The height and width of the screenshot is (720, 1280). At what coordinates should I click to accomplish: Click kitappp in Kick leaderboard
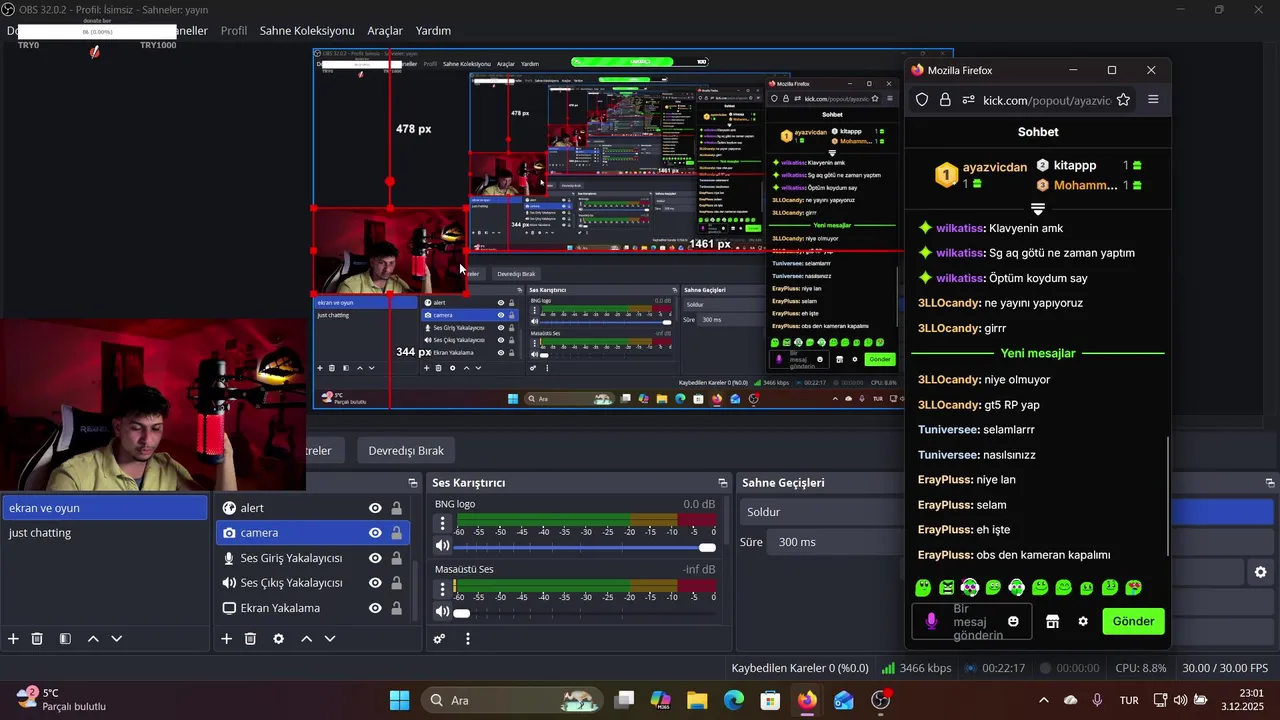click(1075, 165)
